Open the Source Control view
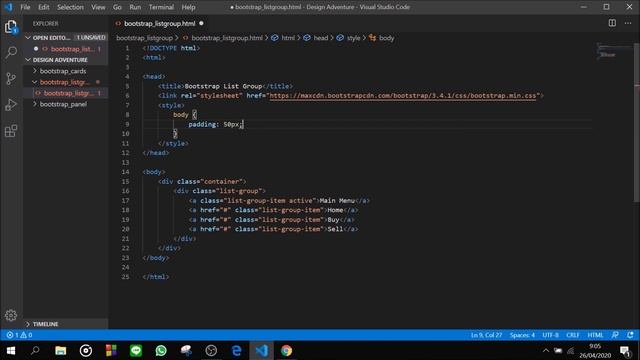The width and height of the screenshot is (640, 360). tap(11, 78)
